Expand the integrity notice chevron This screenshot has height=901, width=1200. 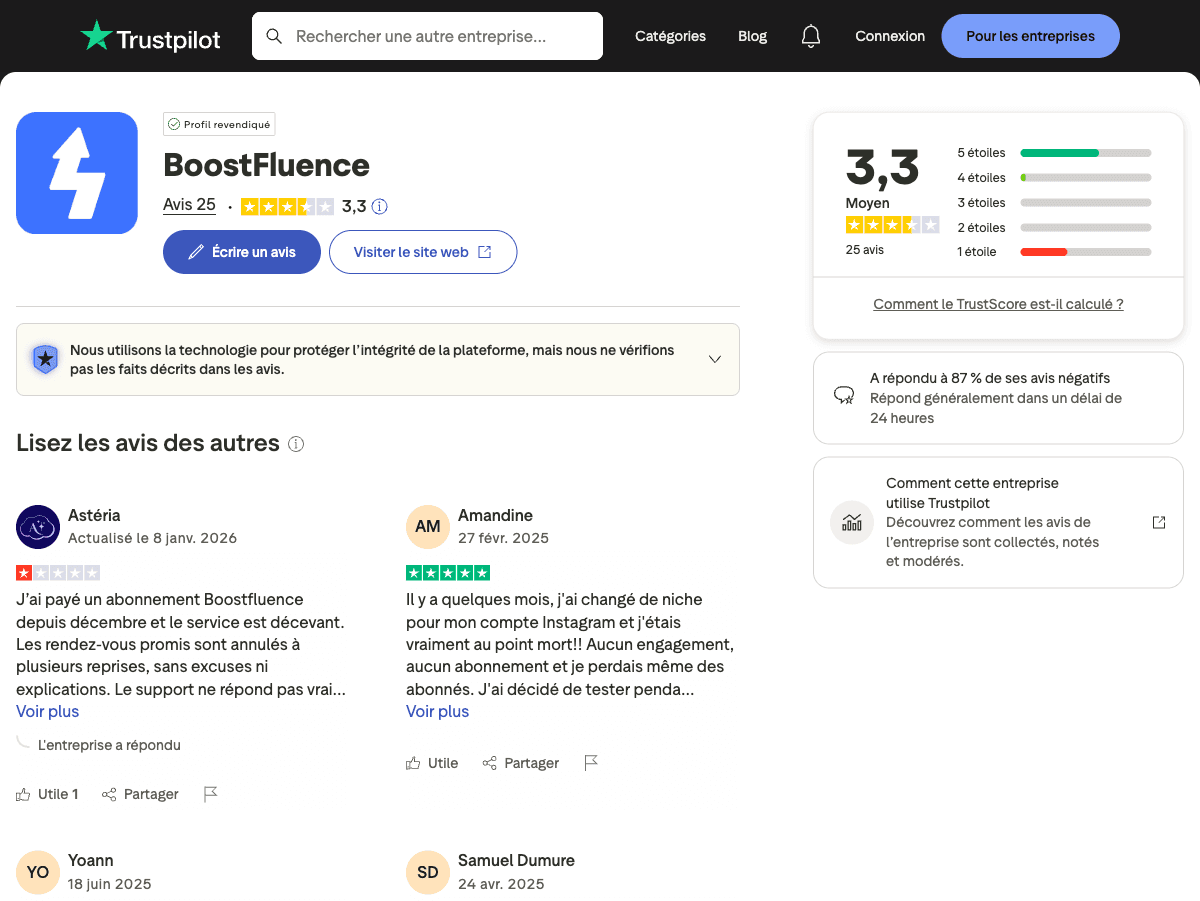(x=715, y=359)
